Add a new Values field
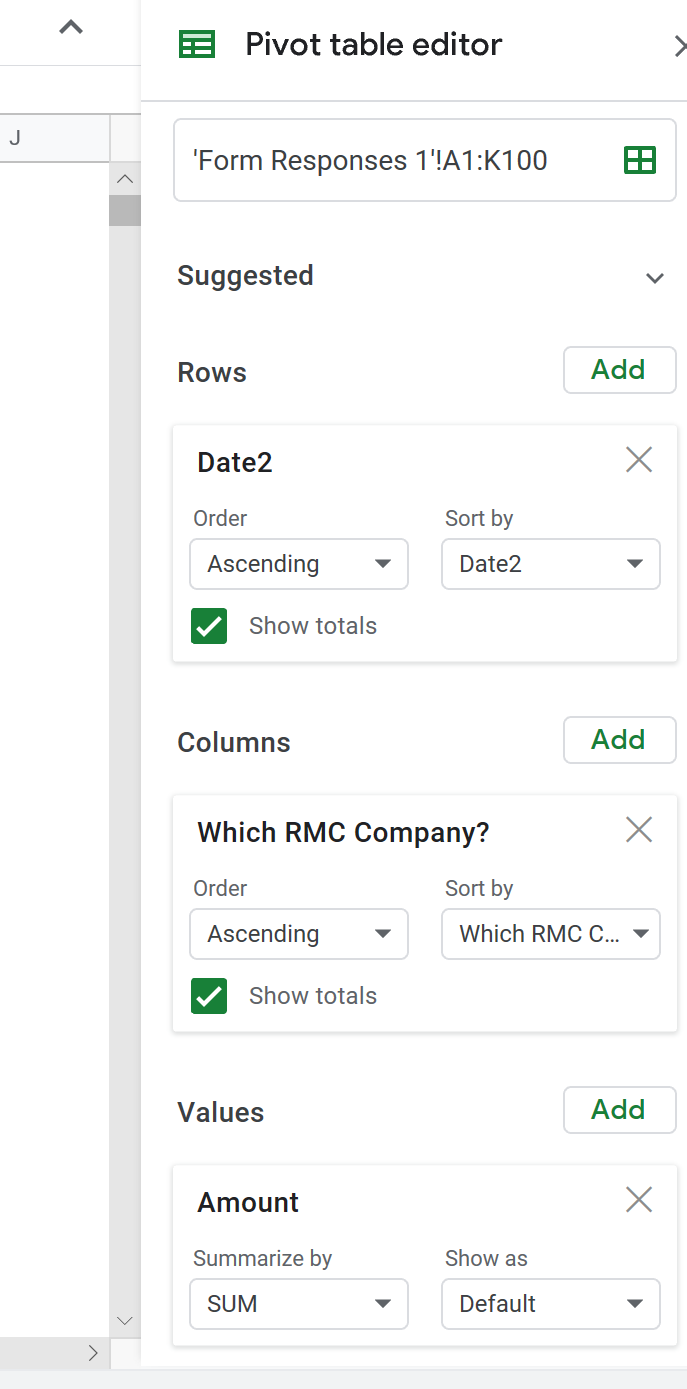Screen dimensions: 687x1389 tap(619, 1110)
